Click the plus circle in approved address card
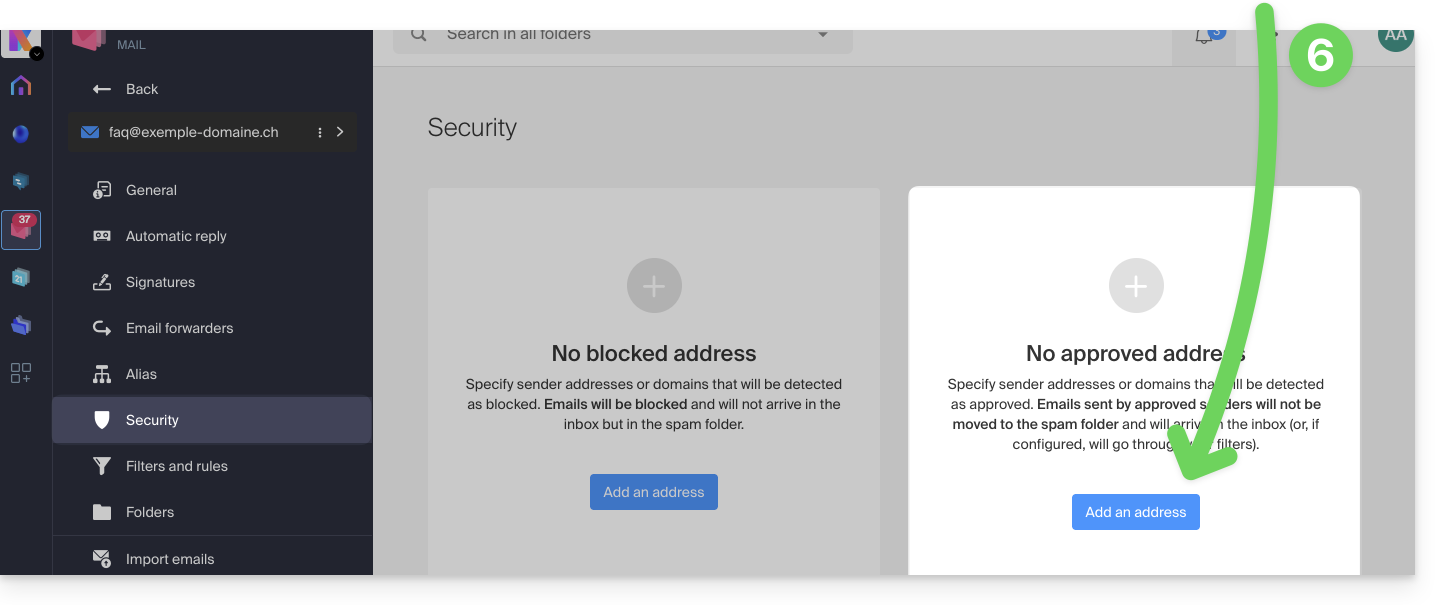1445x605 pixels. [1136, 287]
